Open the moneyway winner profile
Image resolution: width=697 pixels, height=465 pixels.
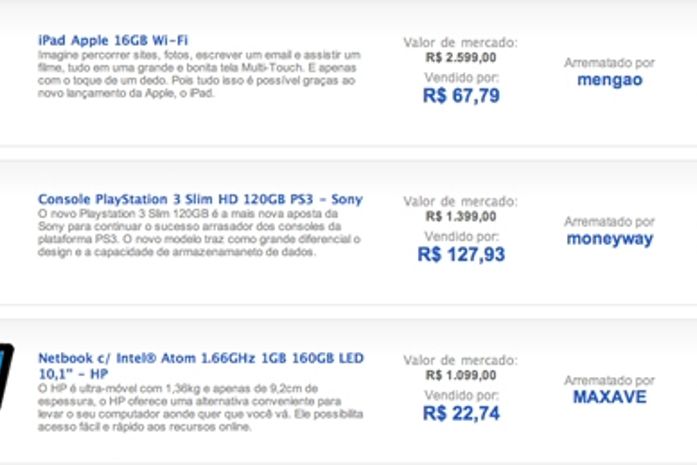click(609, 239)
